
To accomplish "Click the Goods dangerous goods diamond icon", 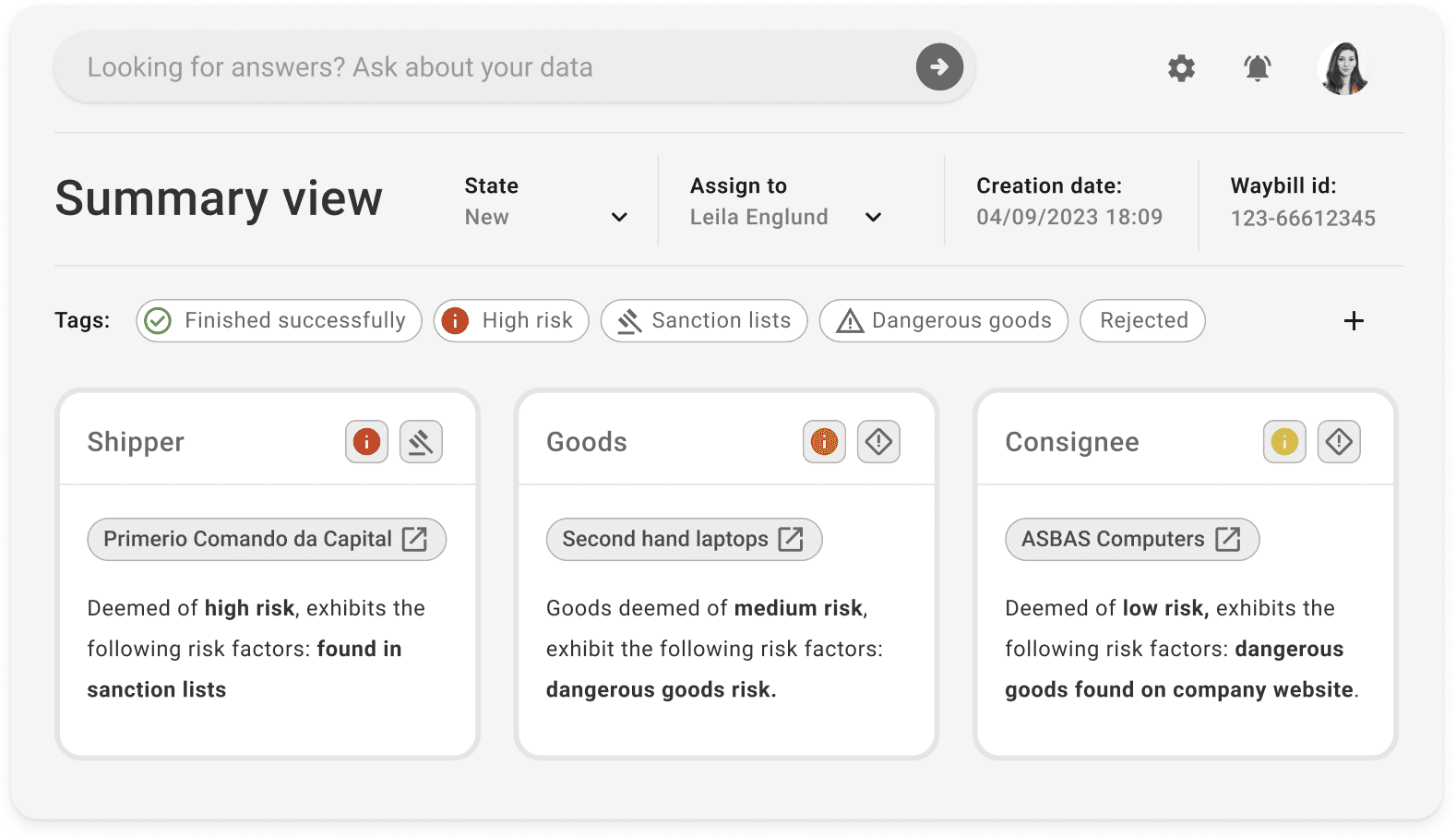I will pos(878,442).
